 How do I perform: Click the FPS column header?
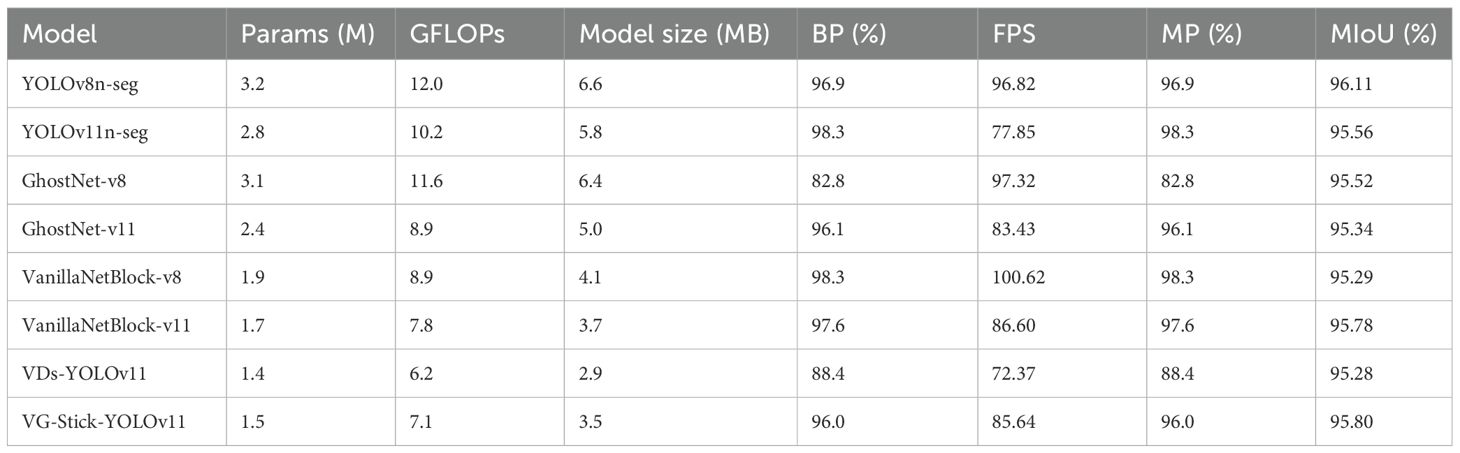coord(1006,34)
